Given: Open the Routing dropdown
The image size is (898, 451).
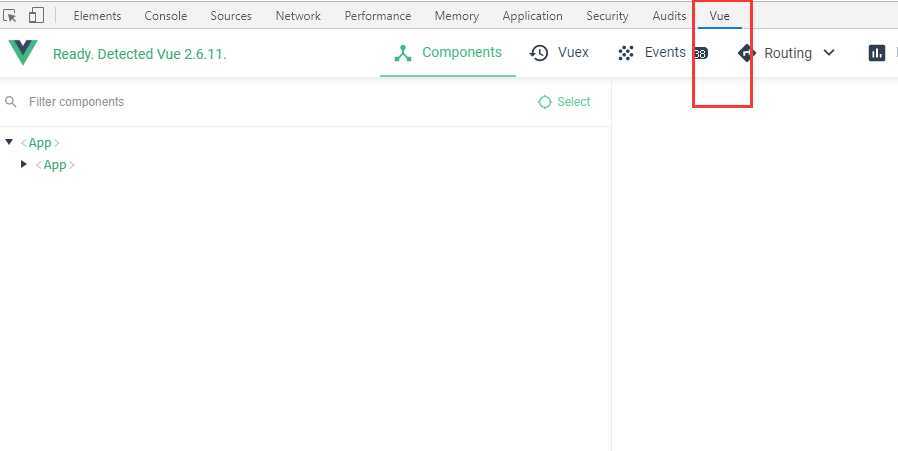Looking at the screenshot, I should tap(786, 53).
